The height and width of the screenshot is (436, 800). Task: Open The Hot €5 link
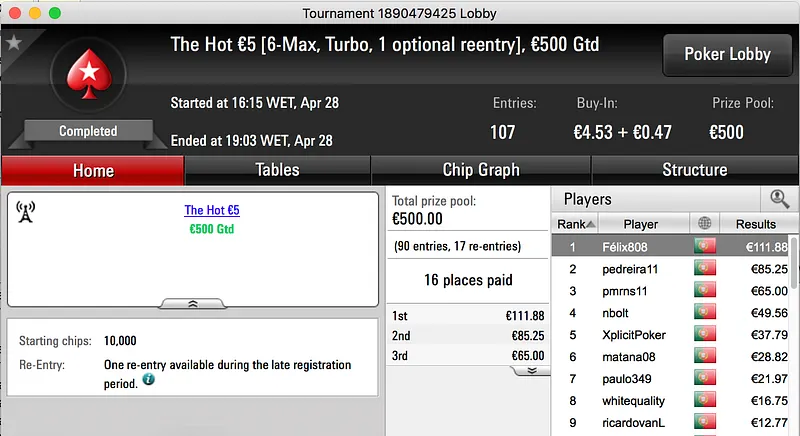click(x=212, y=211)
